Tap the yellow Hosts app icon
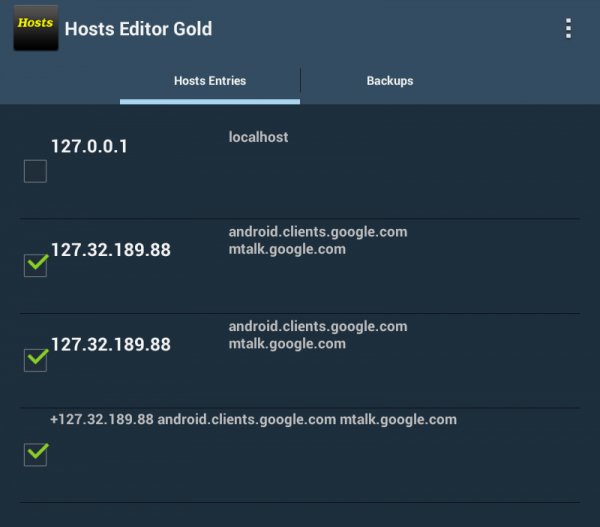The height and width of the screenshot is (527, 600). pos(36,28)
